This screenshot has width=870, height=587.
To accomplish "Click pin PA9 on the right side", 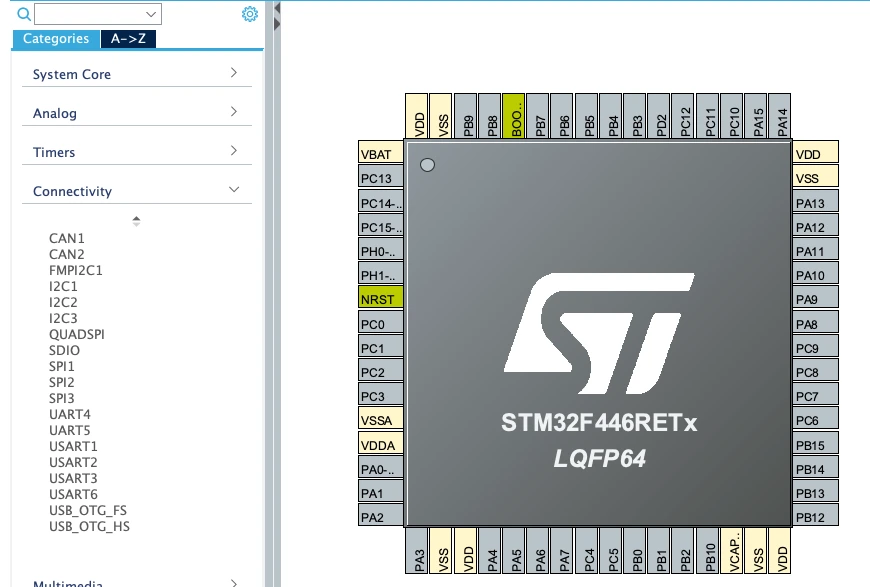I will (816, 299).
